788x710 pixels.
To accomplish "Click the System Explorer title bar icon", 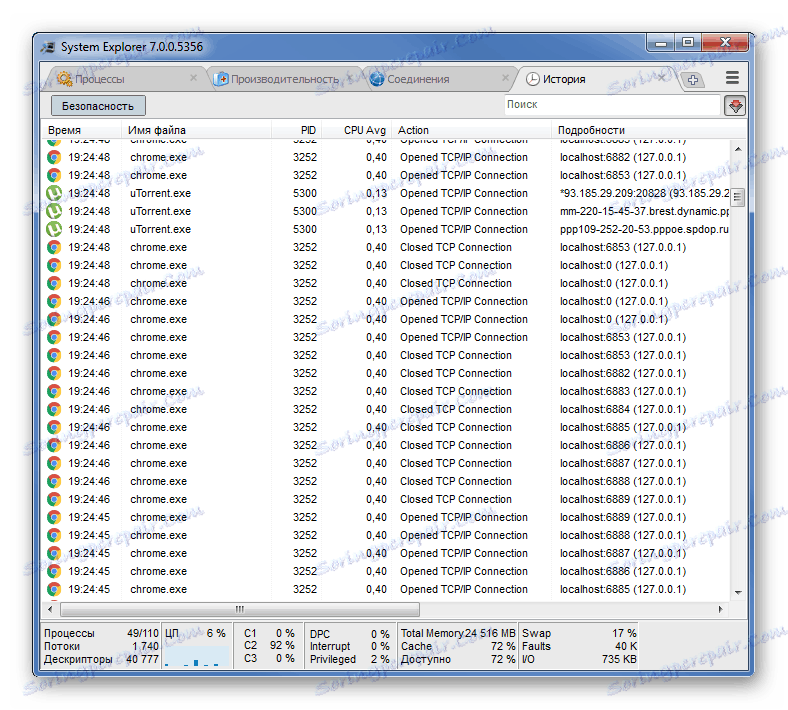I will pyautogui.click(x=48, y=47).
